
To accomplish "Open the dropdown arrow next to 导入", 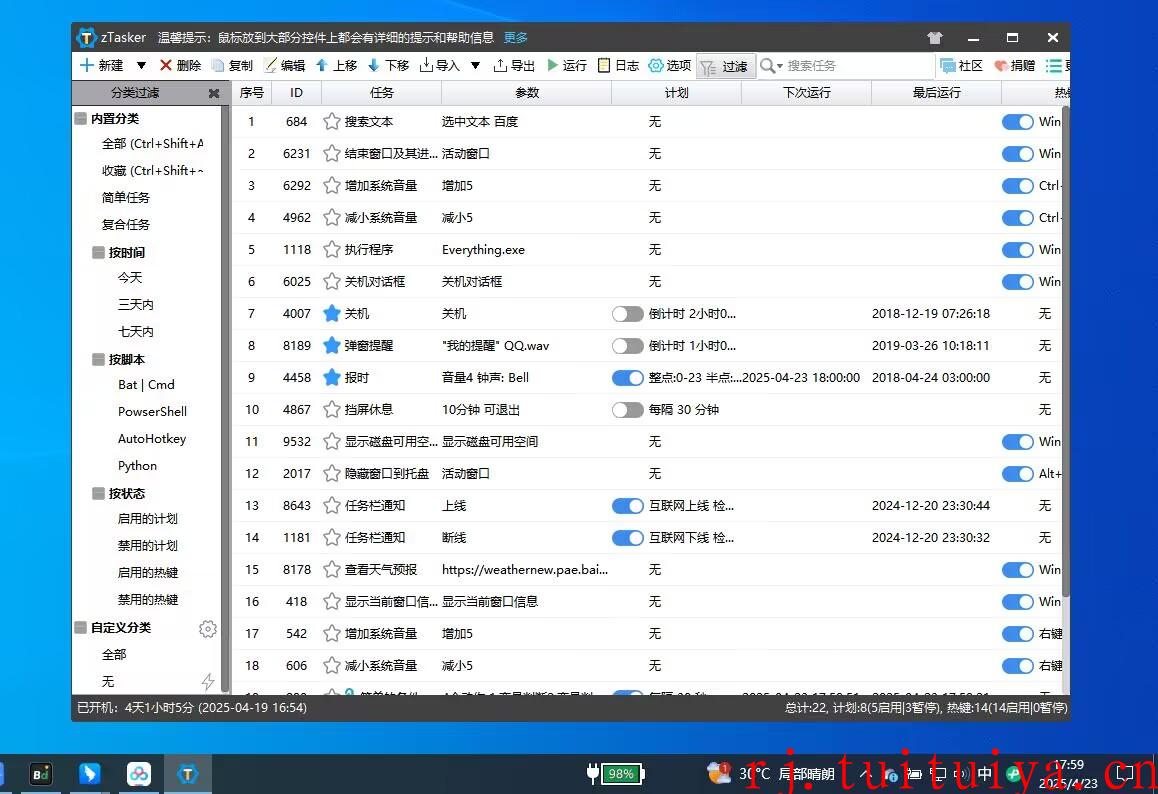I will click(x=476, y=66).
